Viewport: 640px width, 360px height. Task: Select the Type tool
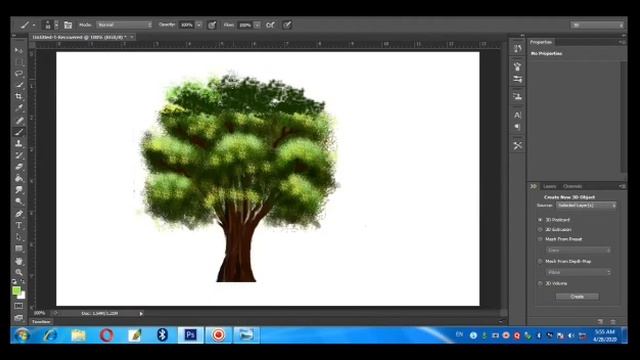(x=19, y=225)
